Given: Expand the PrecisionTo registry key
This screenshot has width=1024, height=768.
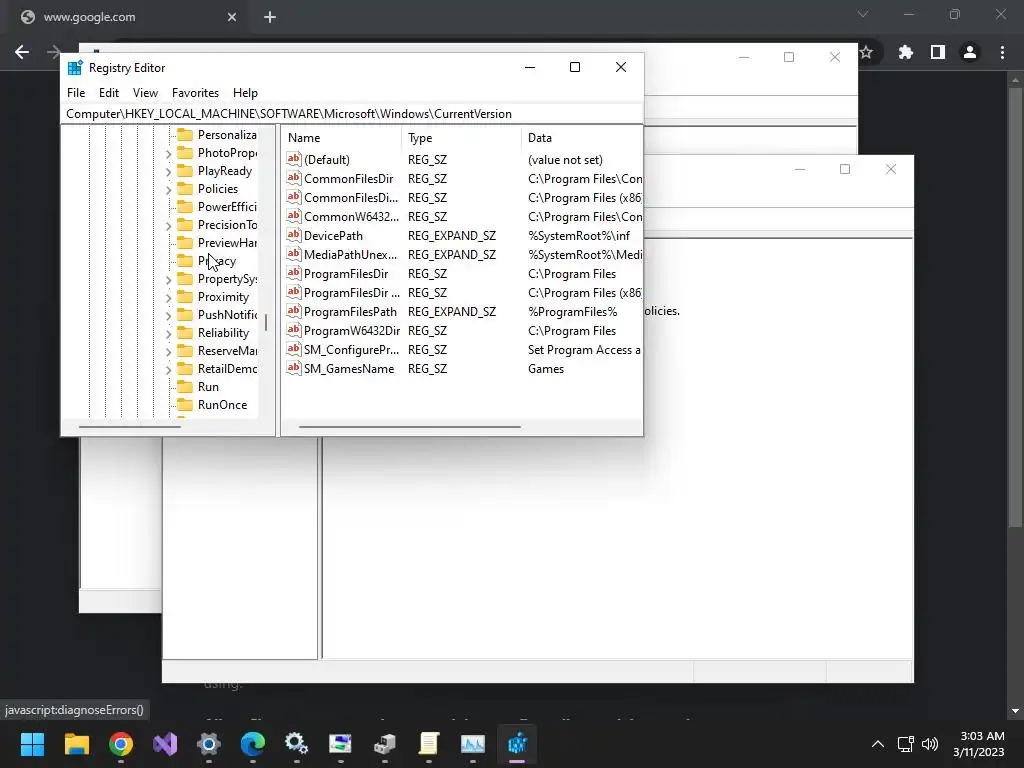Looking at the screenshot, I should click(168, 225).
